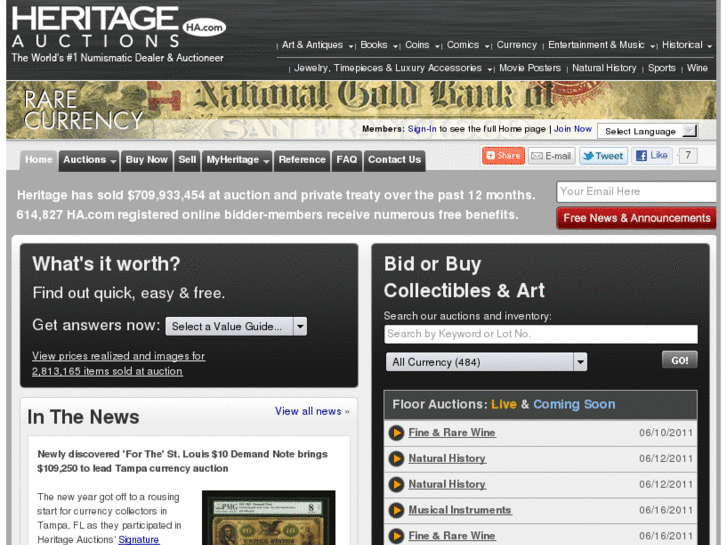Click the Sign-In link
727x545 pixels.
(x=422, y=129)
